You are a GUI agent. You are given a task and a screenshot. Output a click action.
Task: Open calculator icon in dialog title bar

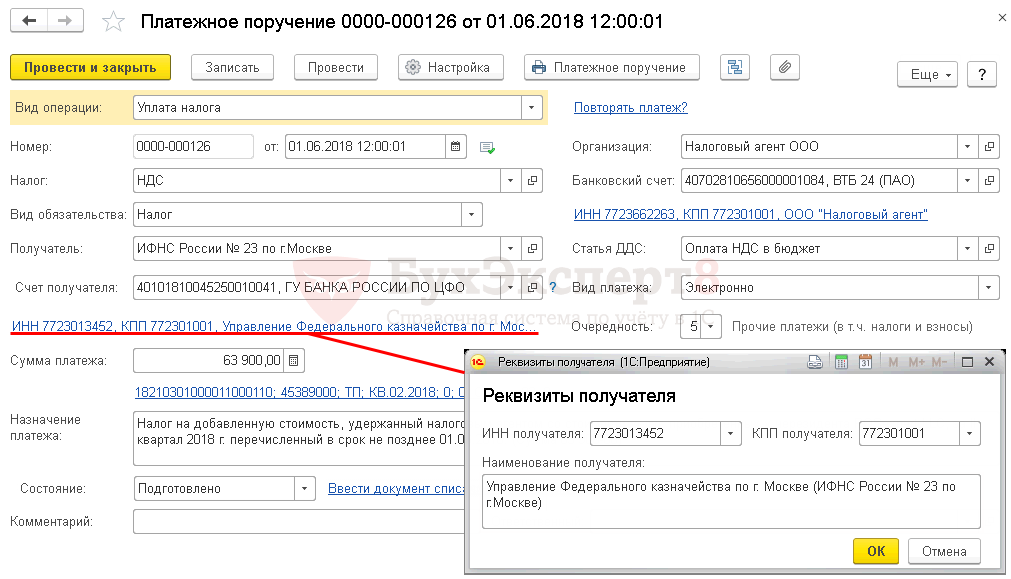[x=841, y=362]
